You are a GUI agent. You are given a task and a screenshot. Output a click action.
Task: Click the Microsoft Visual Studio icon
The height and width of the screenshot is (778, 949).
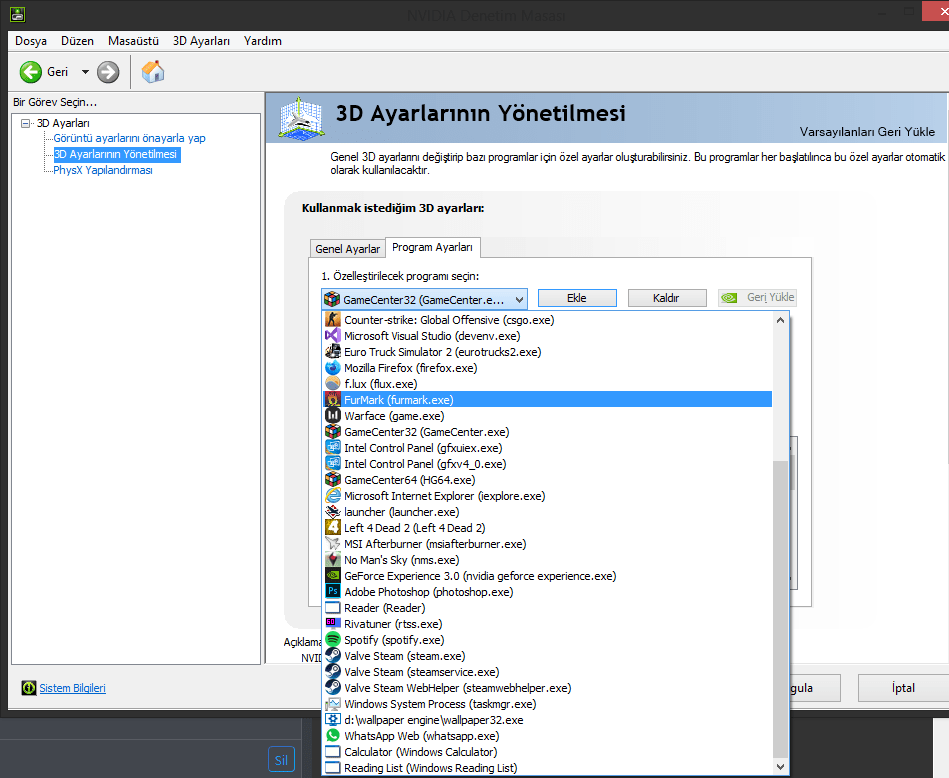click(x=332, y=335)
